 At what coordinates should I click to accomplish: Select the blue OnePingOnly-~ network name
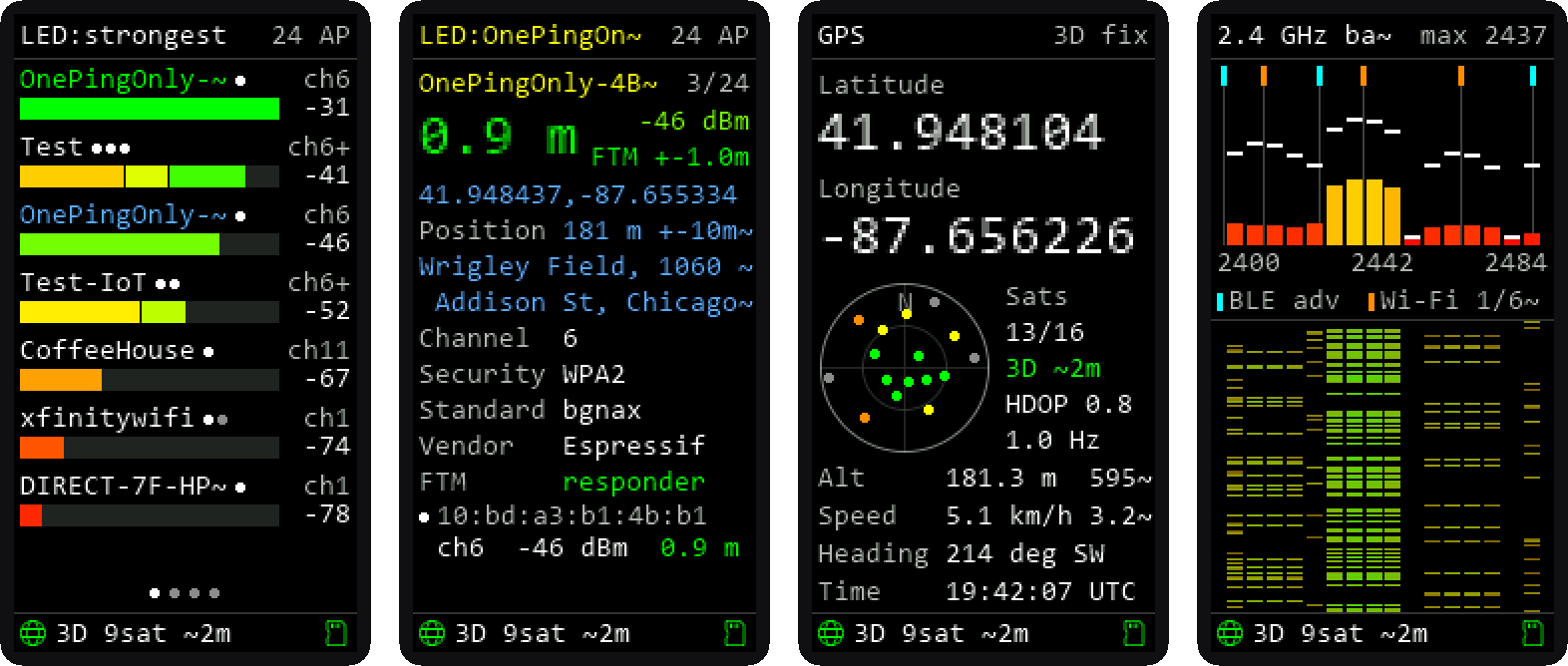124,215
